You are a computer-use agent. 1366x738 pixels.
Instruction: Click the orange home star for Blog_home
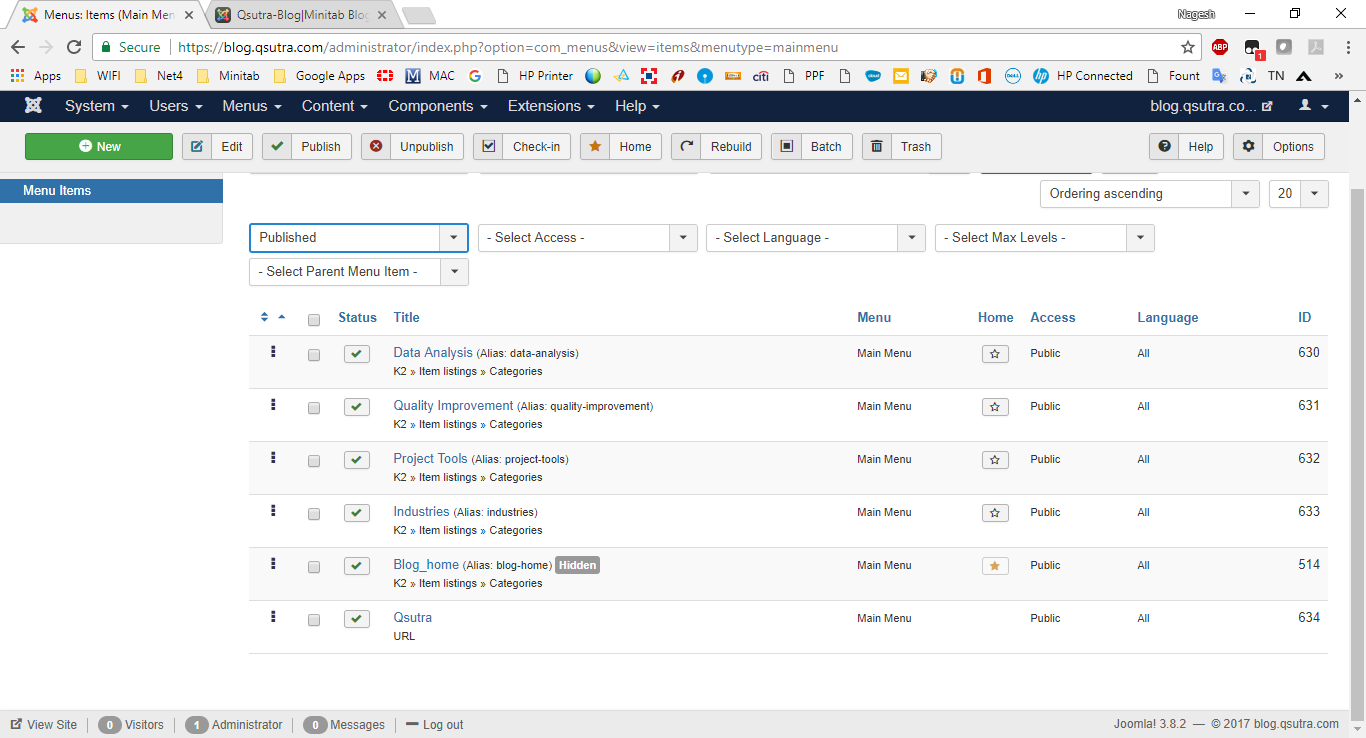[x=995, y=566]
